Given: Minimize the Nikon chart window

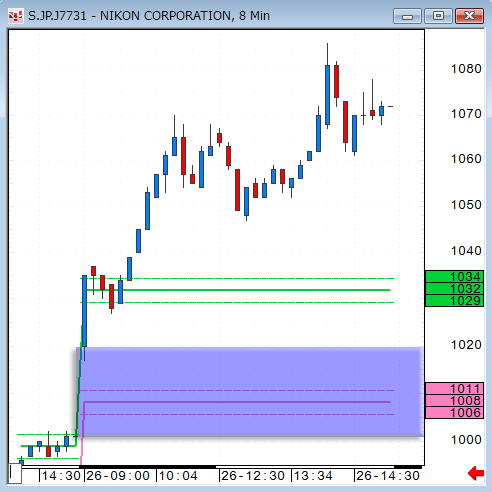Looking at the screenshot, I should (x=407, y=16).
